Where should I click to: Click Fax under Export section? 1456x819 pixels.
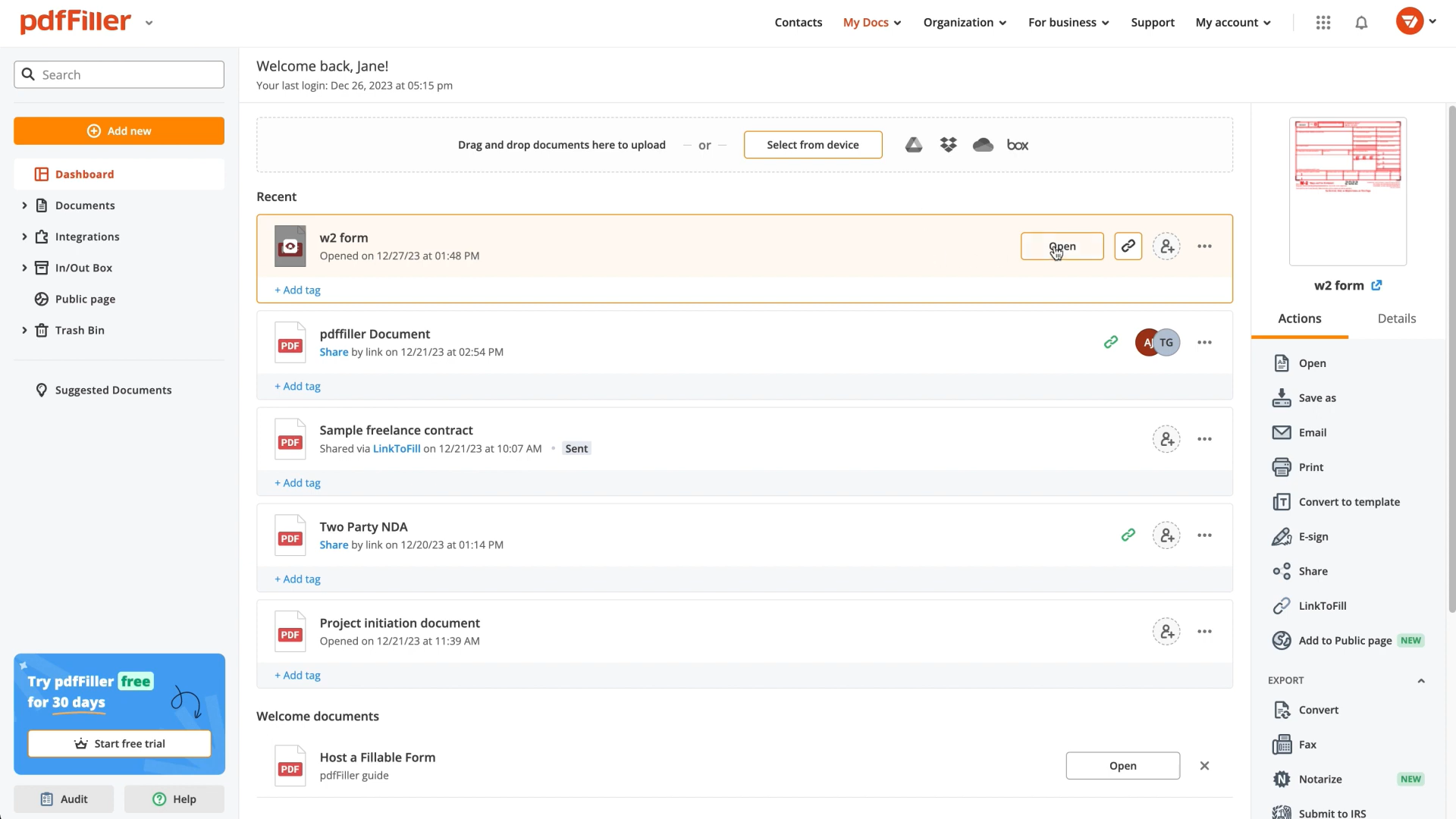pos(1294,745)
